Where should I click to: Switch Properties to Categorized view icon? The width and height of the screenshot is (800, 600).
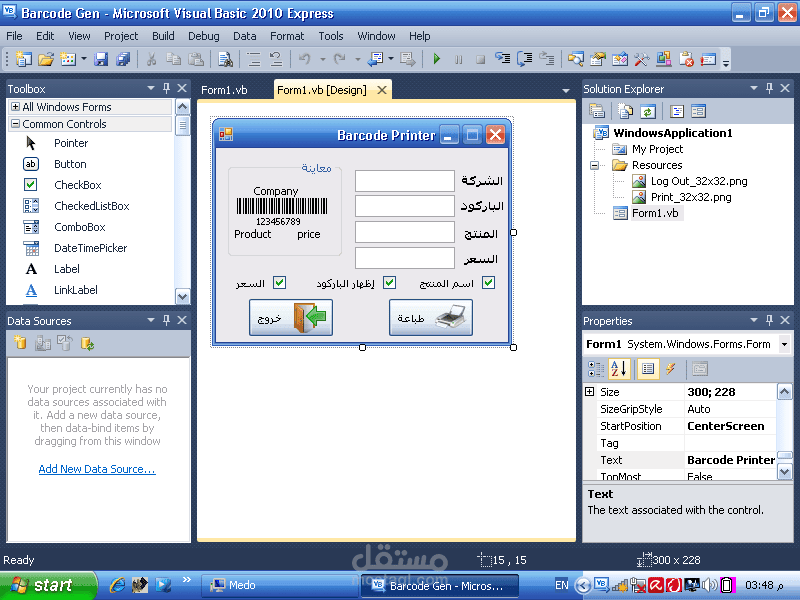click(x=595, y=368)
